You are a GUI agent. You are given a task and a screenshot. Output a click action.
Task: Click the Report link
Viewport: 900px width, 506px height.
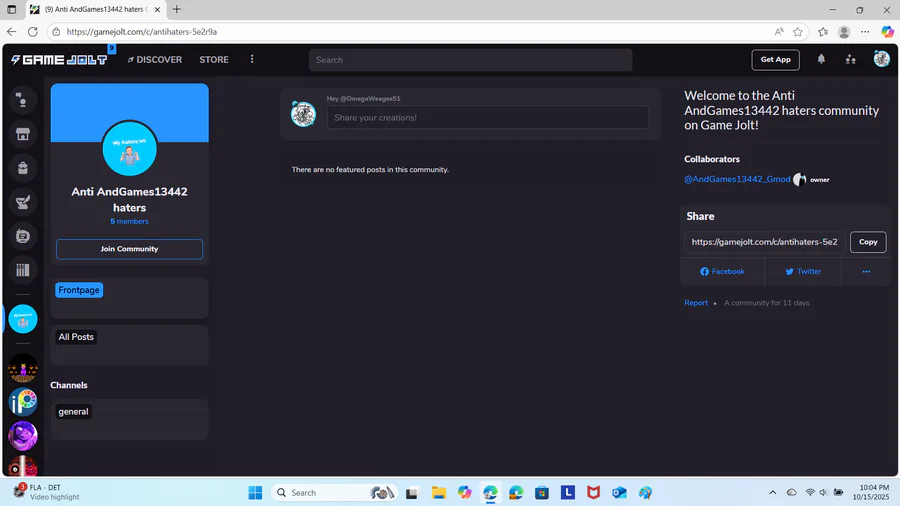[x=696, y=303]
